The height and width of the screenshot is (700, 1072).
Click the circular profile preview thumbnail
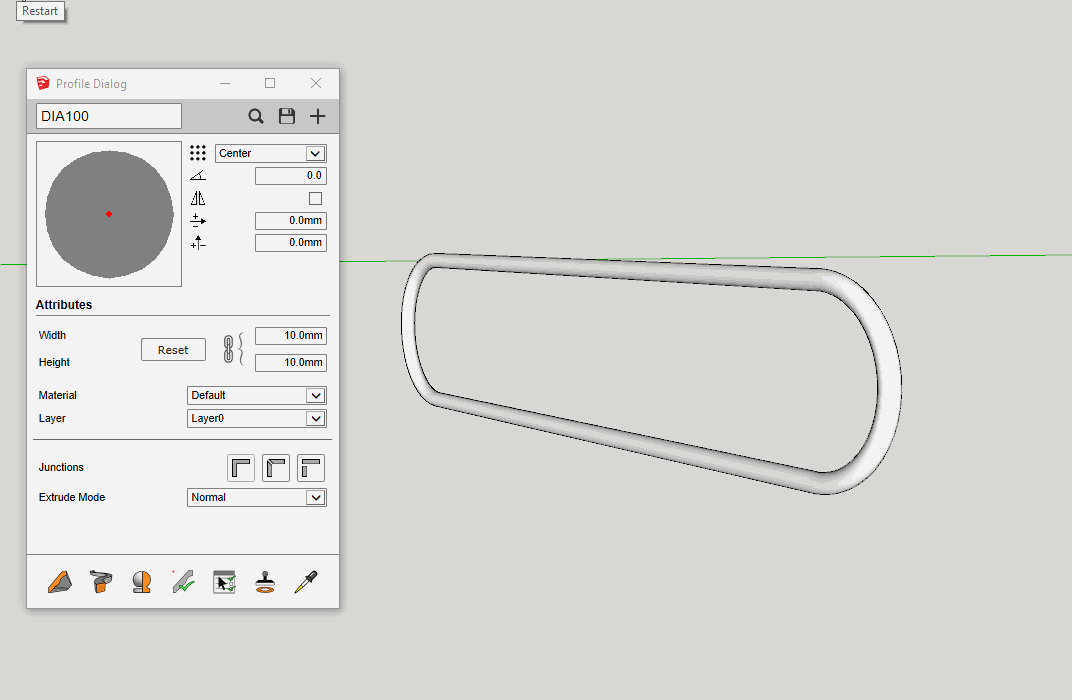[109, 214]
